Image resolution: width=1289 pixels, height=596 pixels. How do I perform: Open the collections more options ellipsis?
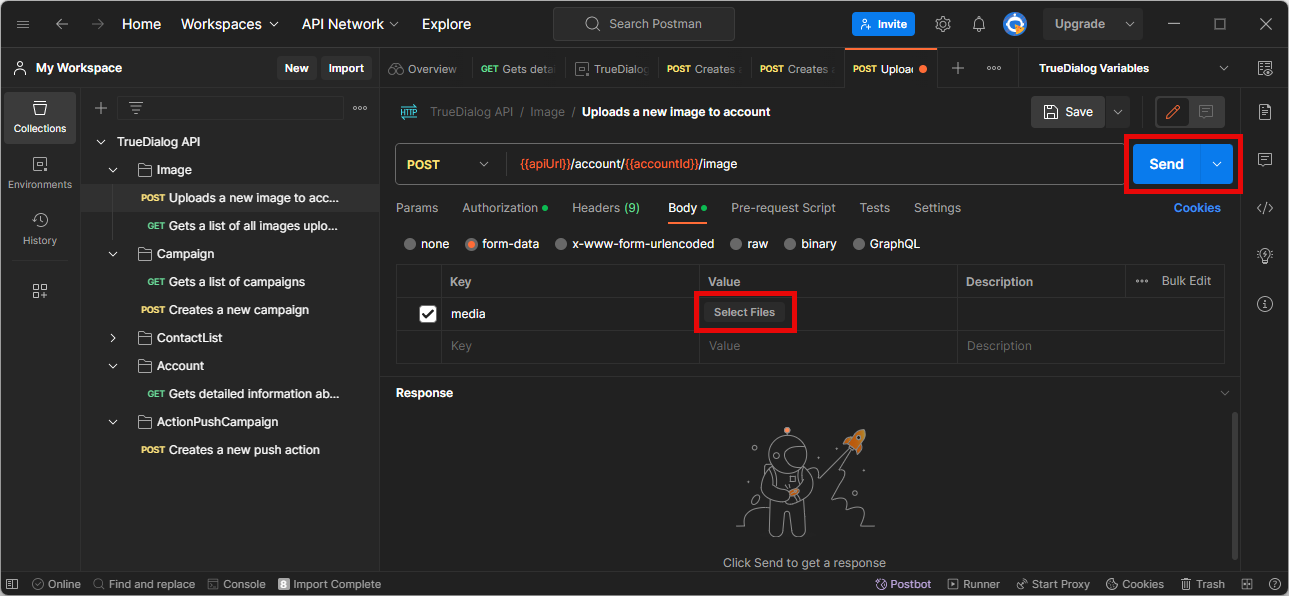(360, 108)
